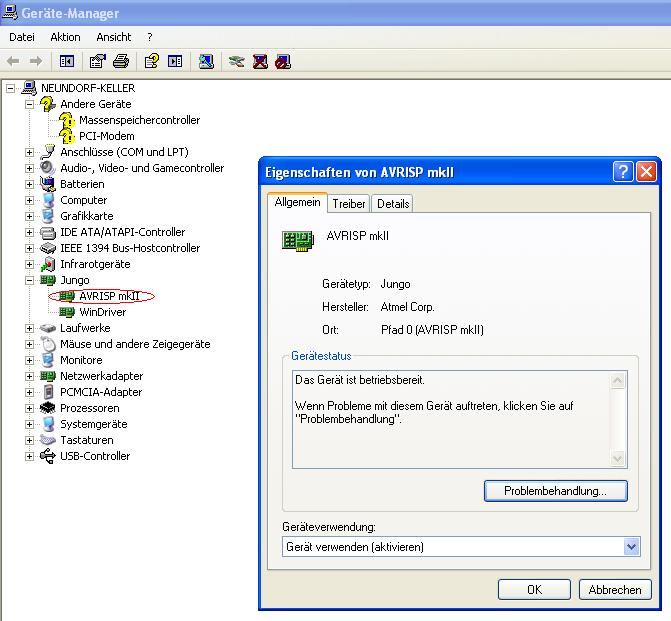Image resolution: width=671 pixels, height=621 pixels.
Task: Expand the Systemgeräte node
Action: pyautogui.click(x=29, y=424)
